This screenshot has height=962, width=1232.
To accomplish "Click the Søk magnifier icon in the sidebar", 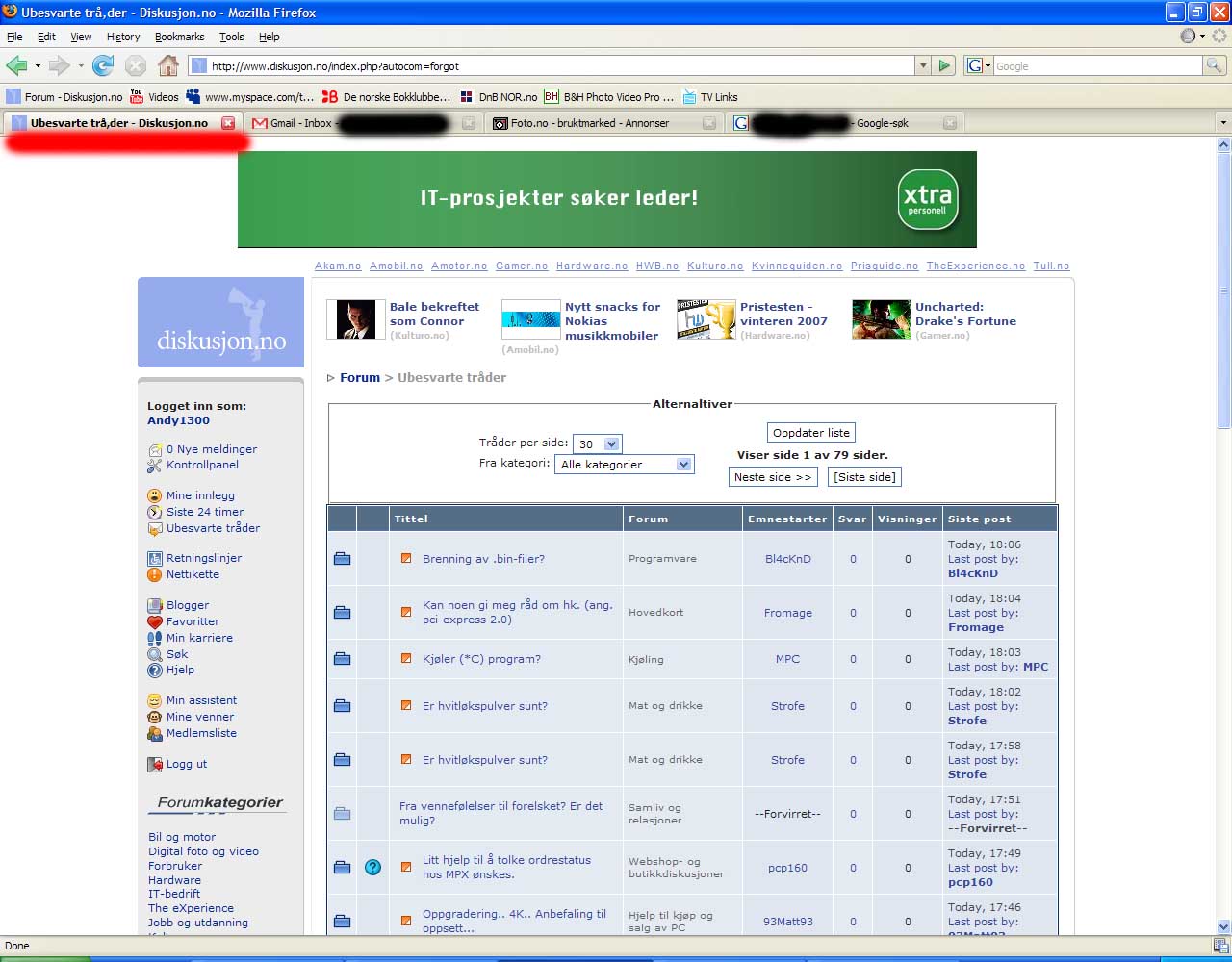I will pos(155,654).
